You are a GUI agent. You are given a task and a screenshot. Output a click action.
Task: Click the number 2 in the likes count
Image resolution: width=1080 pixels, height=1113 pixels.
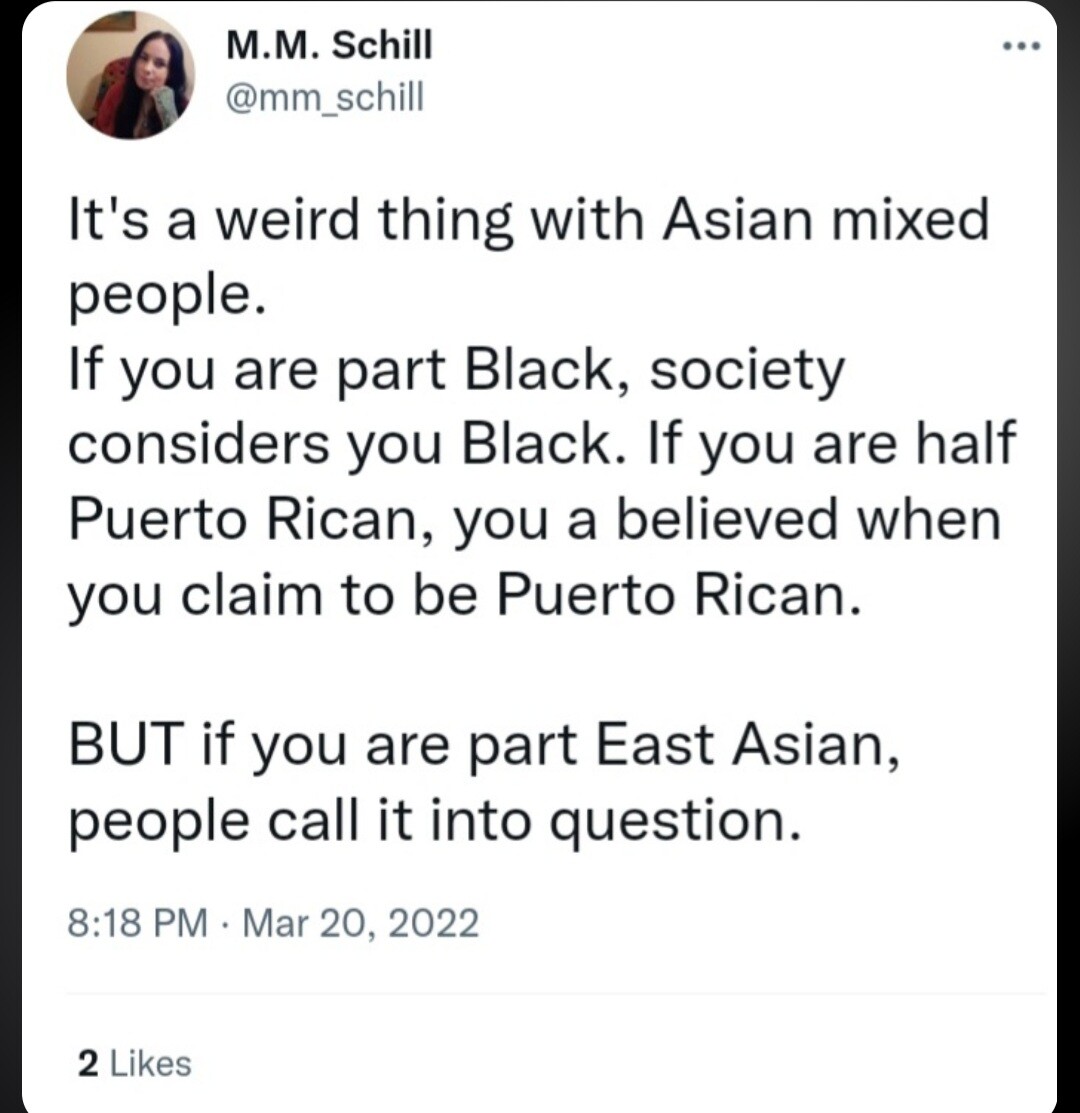(x=88, y=1063)
